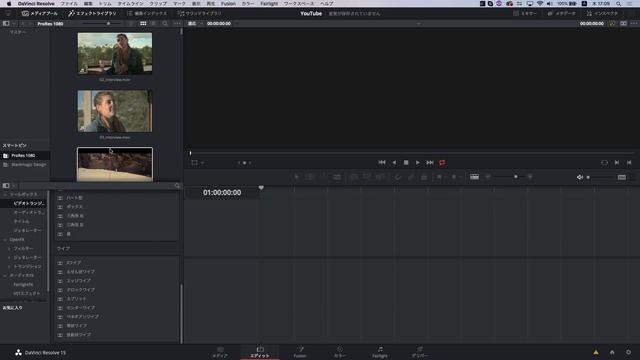Select the Selection mode arrow tool
The image size is (640, 360).
tap(297, 177)
